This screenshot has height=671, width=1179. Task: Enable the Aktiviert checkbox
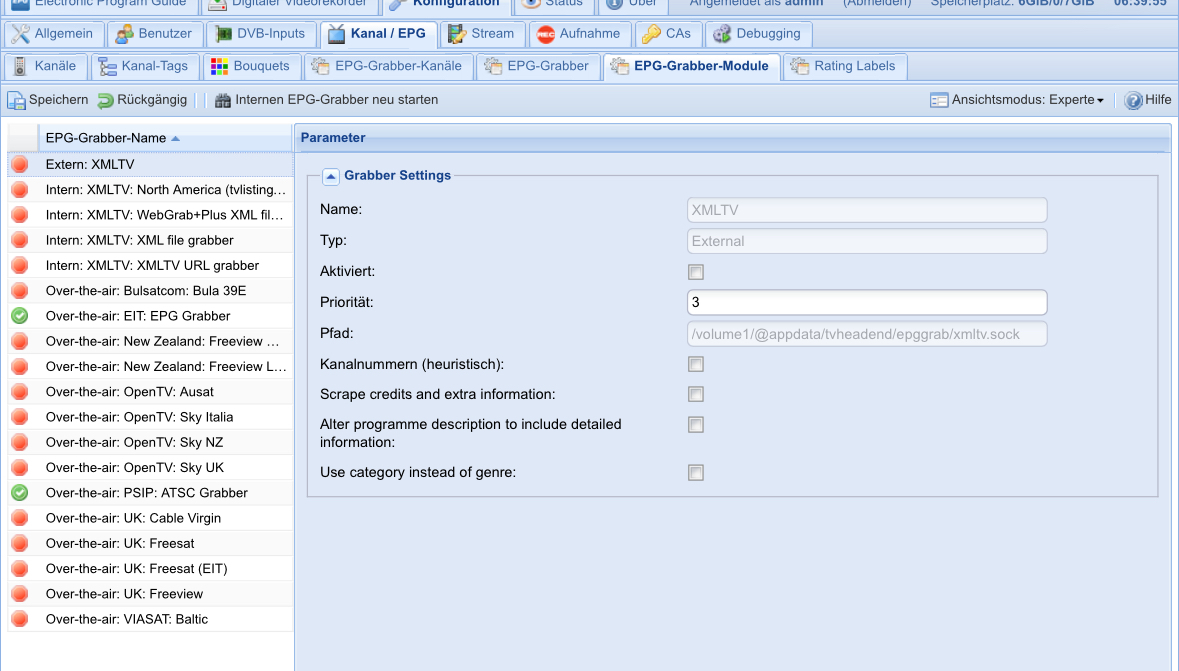pos(696,272)
